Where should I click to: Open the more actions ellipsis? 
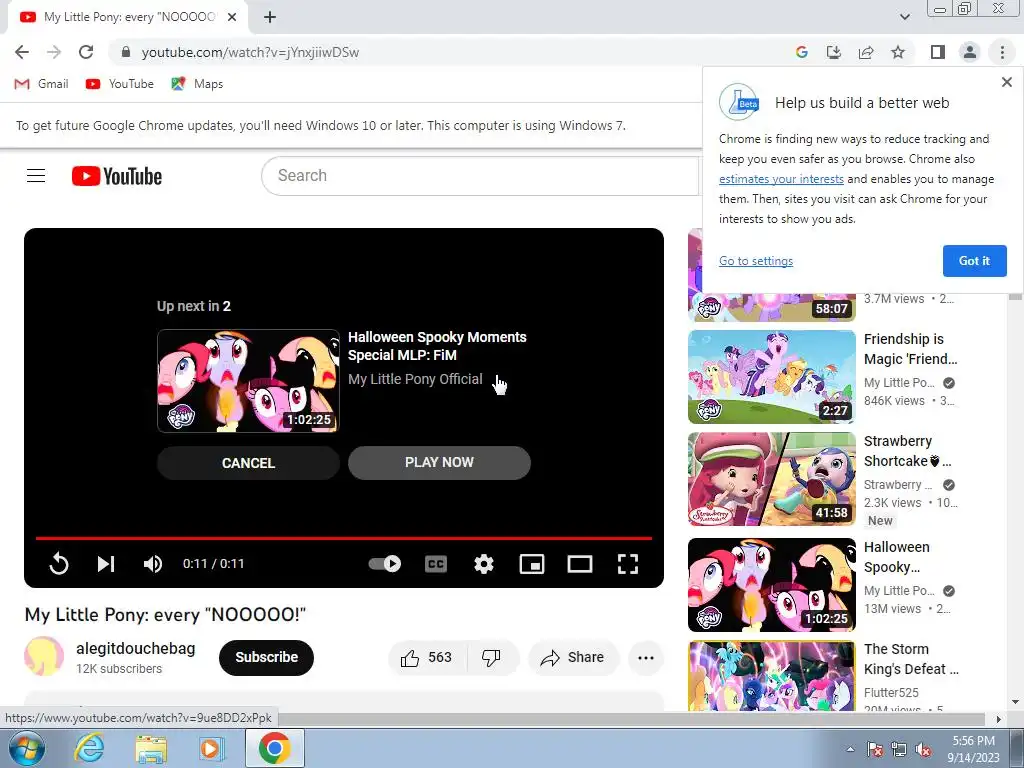(646, 658)
